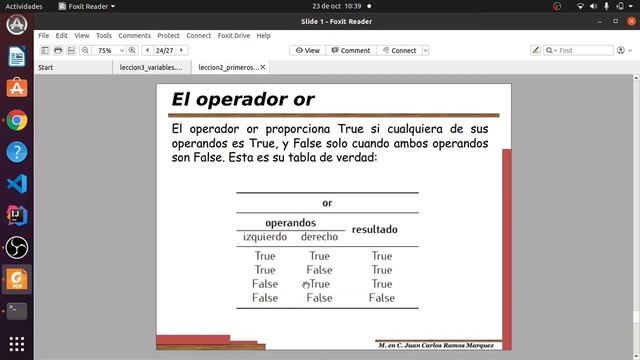640x360 pixels.
Task: Switch to the leccion3_variables tab
Action: pyautogui.click(x=151, y=67)
